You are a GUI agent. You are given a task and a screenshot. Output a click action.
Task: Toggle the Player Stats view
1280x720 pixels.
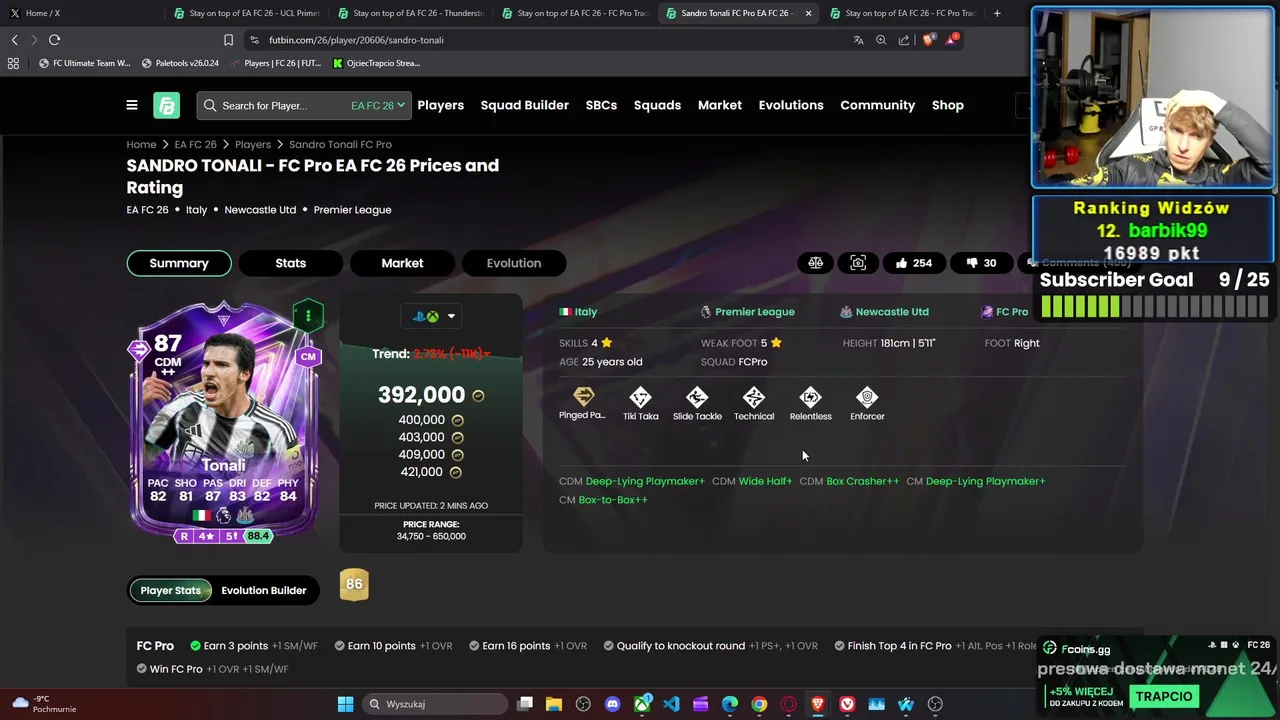[x=170, y=590]
